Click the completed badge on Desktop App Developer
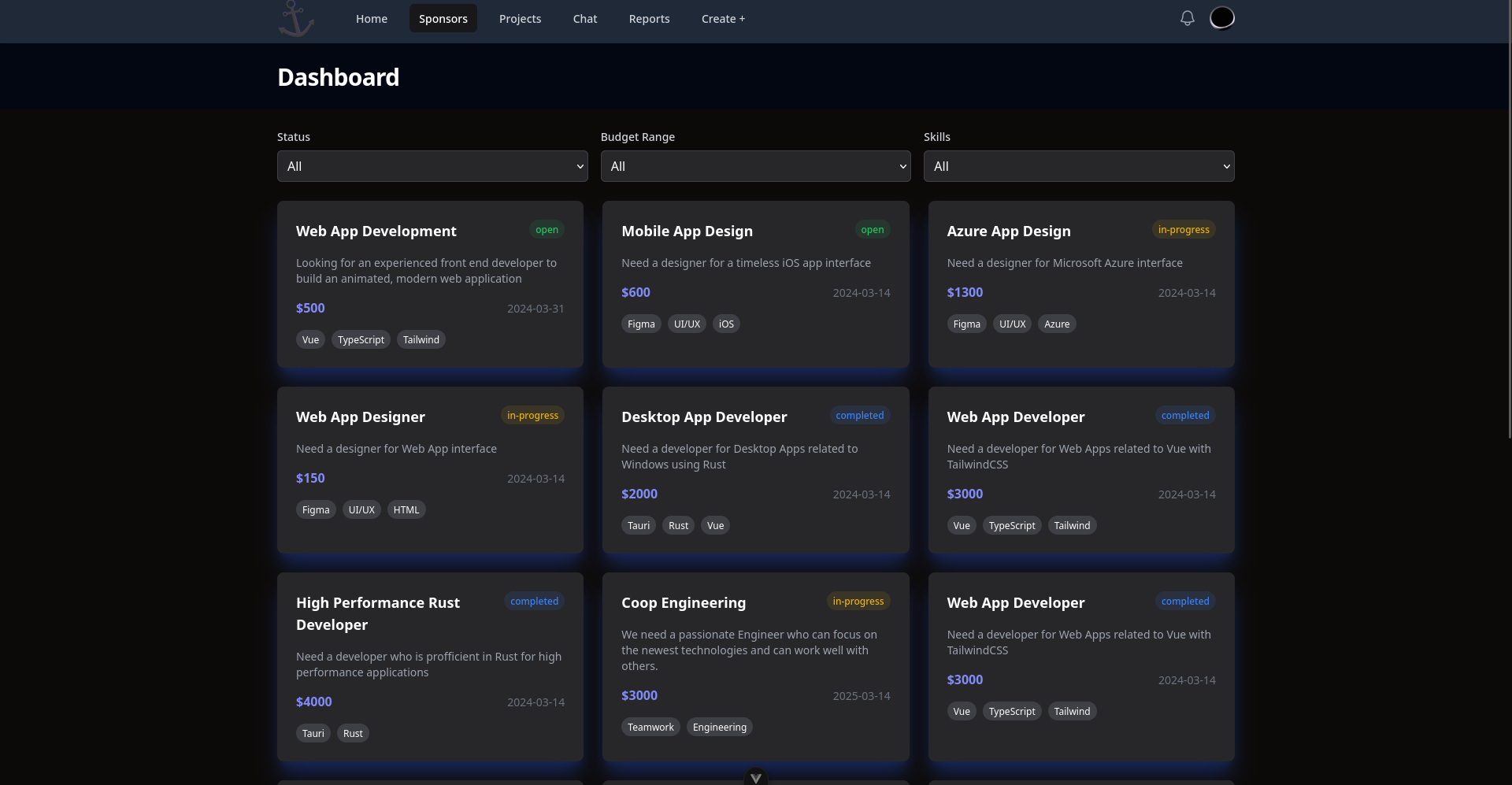The width and height of the screenshot is (1512, 785). point(860,416)
